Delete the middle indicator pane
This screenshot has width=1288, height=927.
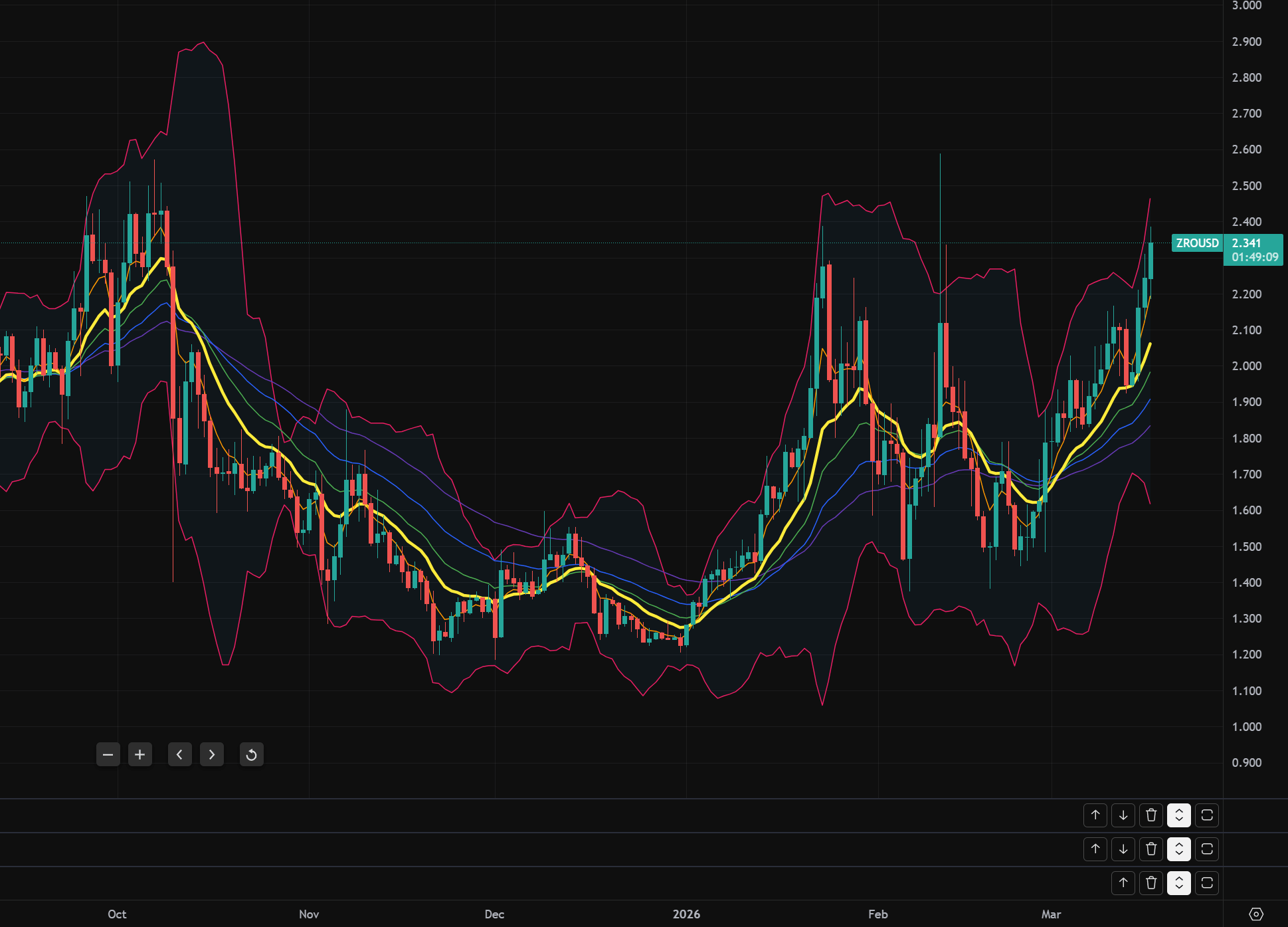[x=1151, y=849]
